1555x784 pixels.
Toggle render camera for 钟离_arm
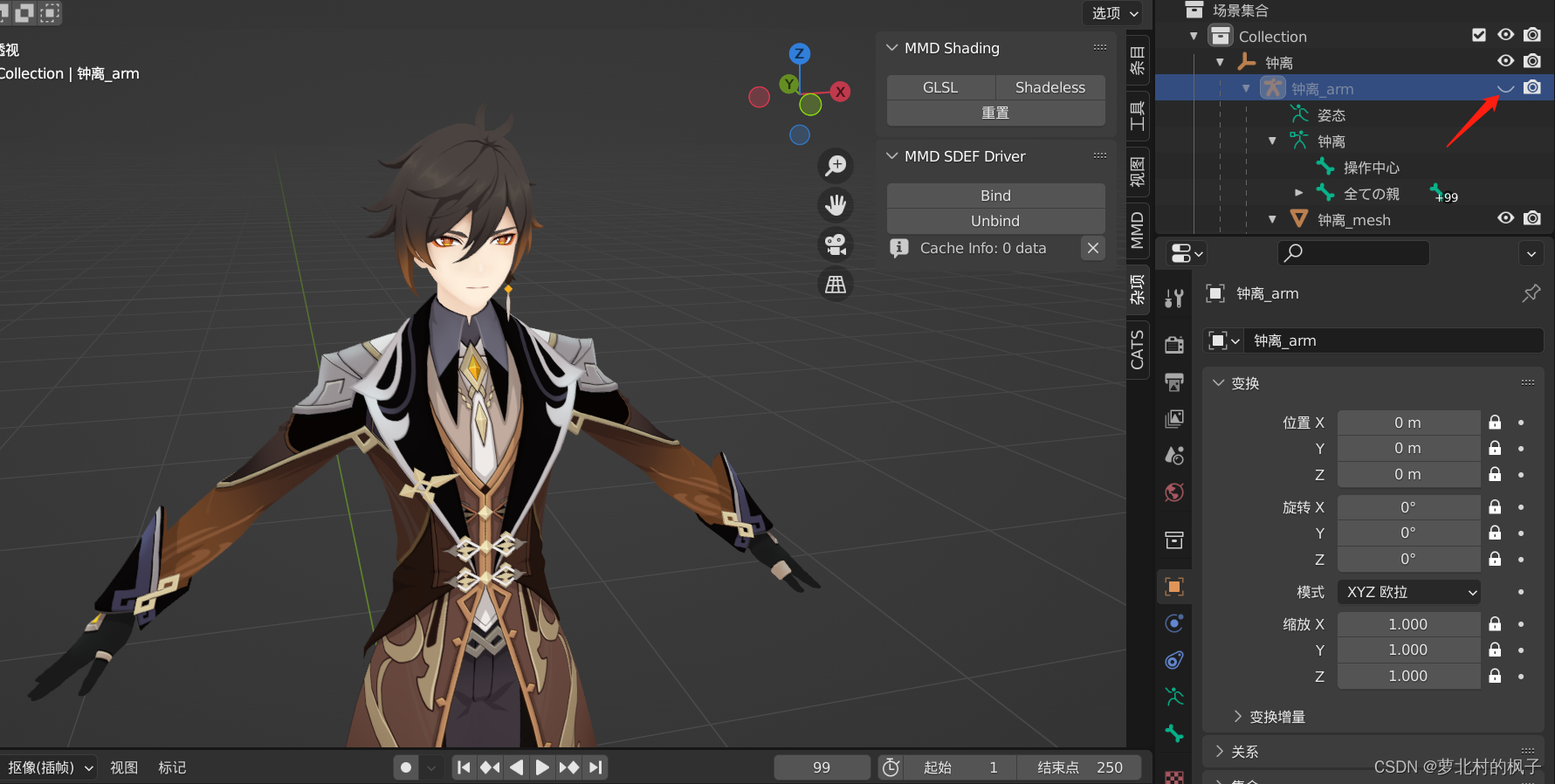[x=1532, y=87]
